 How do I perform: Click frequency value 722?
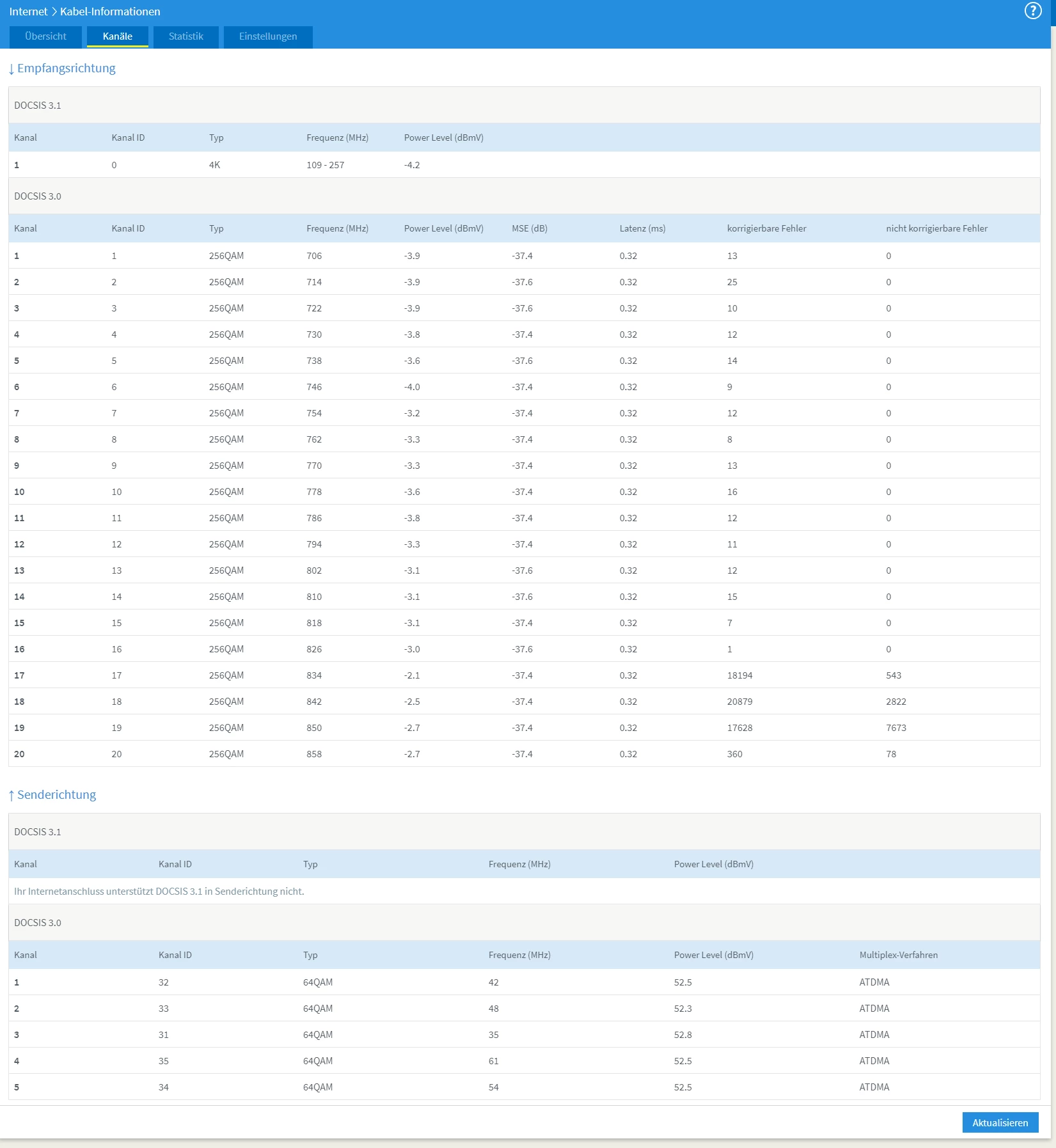coord(314,308)
